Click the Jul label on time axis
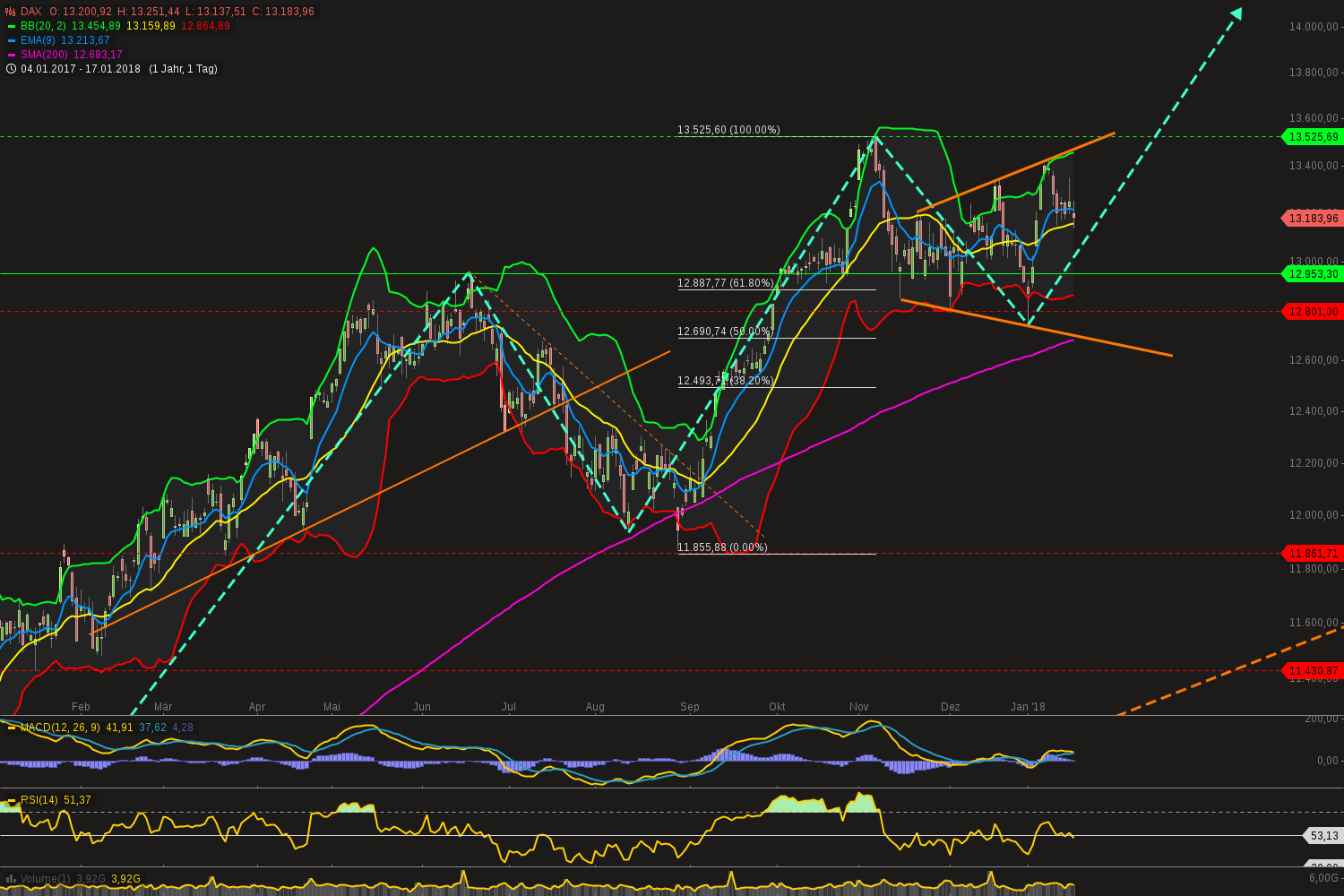Viewport: 1344px width, 896px height. pos(509,707)
